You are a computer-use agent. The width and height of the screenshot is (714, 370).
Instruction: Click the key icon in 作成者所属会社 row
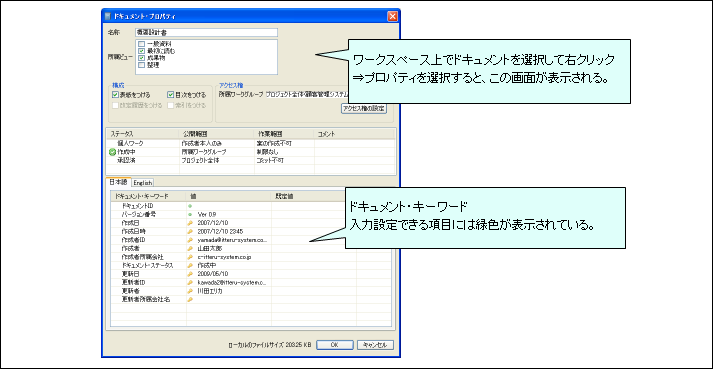pyautogui.click(x=190, y=257)
